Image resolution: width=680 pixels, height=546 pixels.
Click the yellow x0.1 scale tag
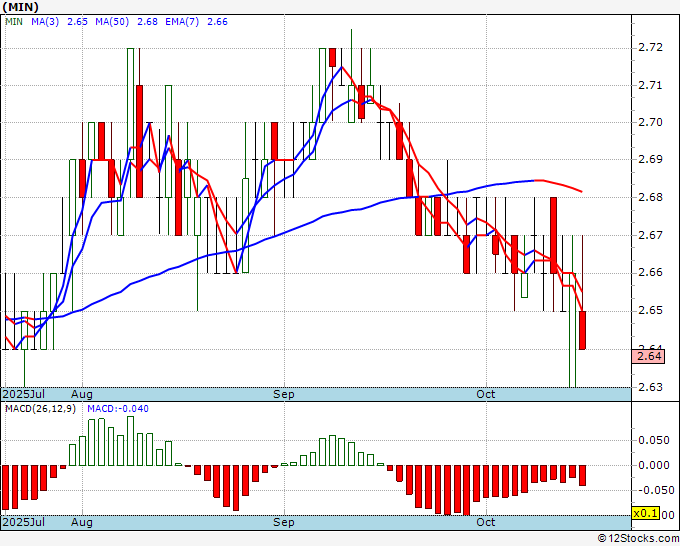(646, 513)
